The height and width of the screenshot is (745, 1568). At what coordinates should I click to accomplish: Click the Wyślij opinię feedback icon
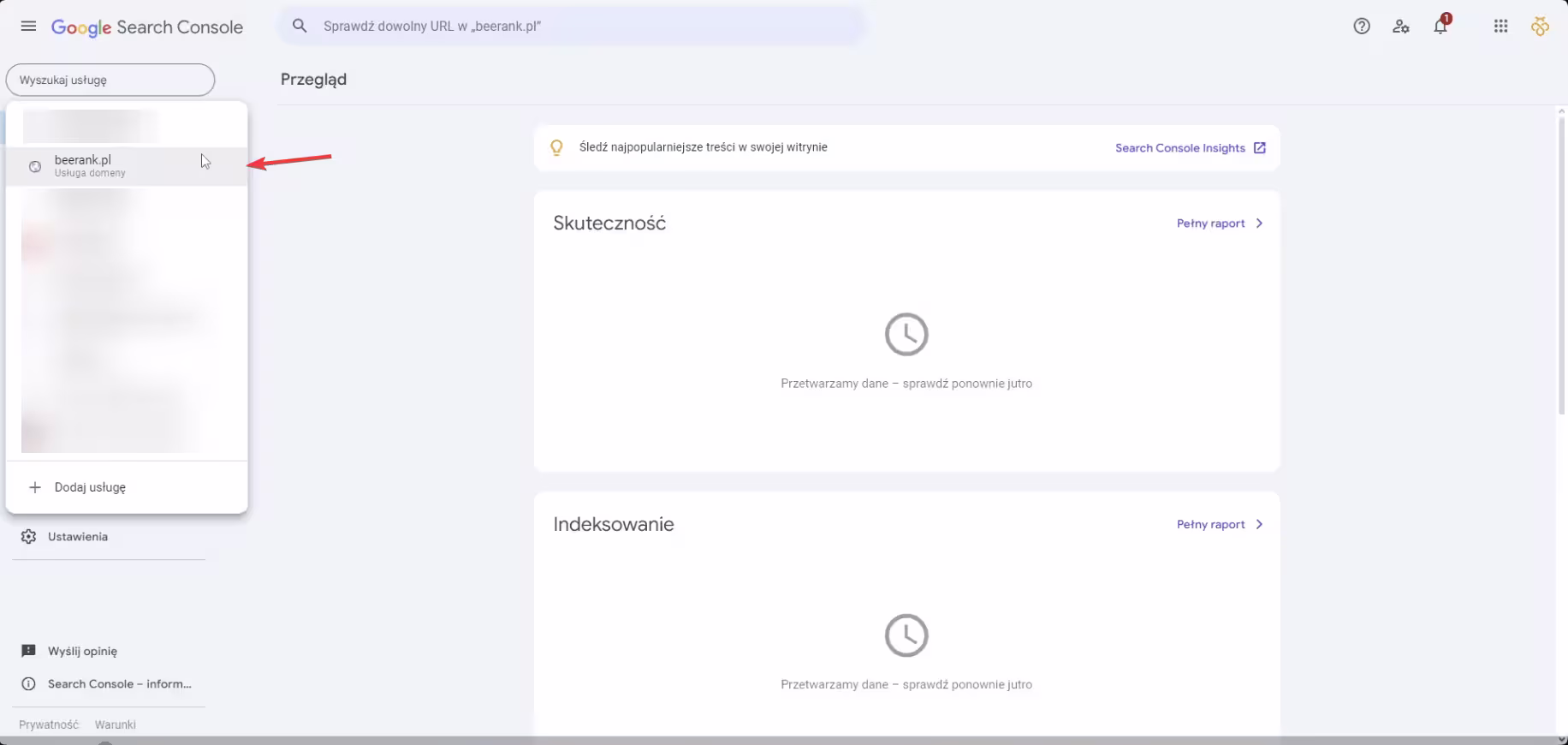point(28,651)
